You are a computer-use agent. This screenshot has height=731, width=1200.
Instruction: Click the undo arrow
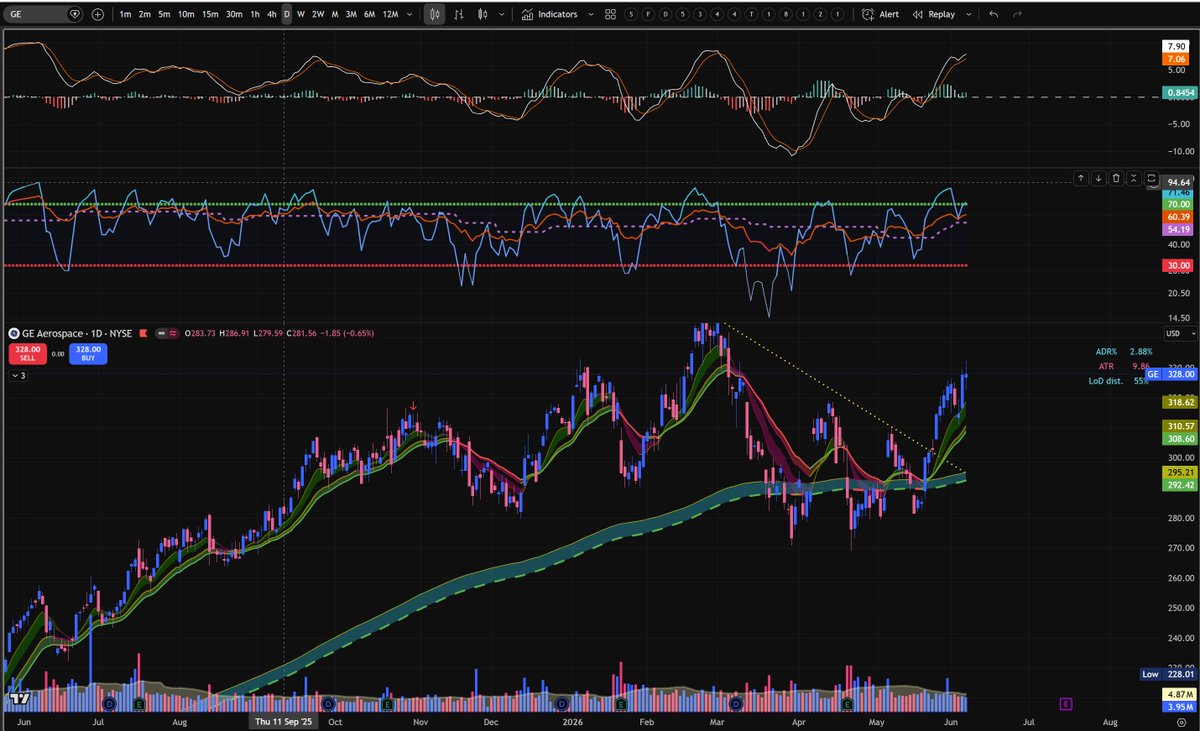(x=993, y=15)
